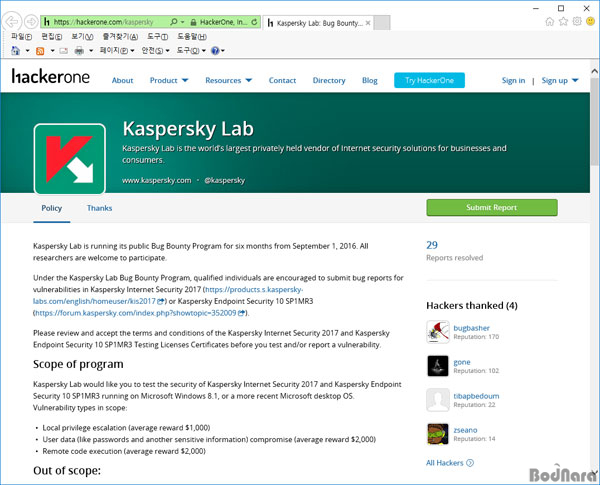Image resolution: width=600 pixels, height=485 pixels.
Task: Open the 보기(V) menu
Action: click(x=82, y=37)
